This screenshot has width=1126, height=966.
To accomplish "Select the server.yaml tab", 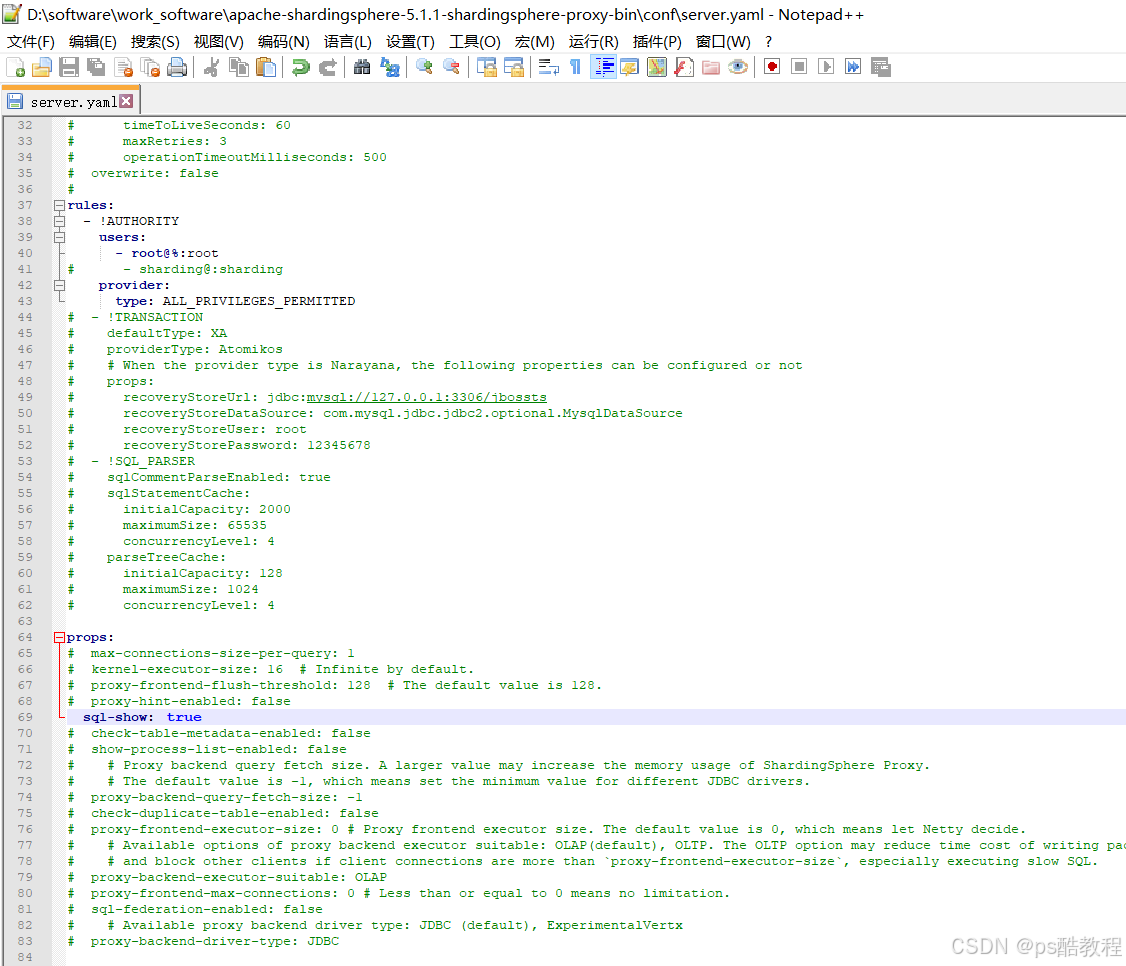I will click(x=70, y=102).
